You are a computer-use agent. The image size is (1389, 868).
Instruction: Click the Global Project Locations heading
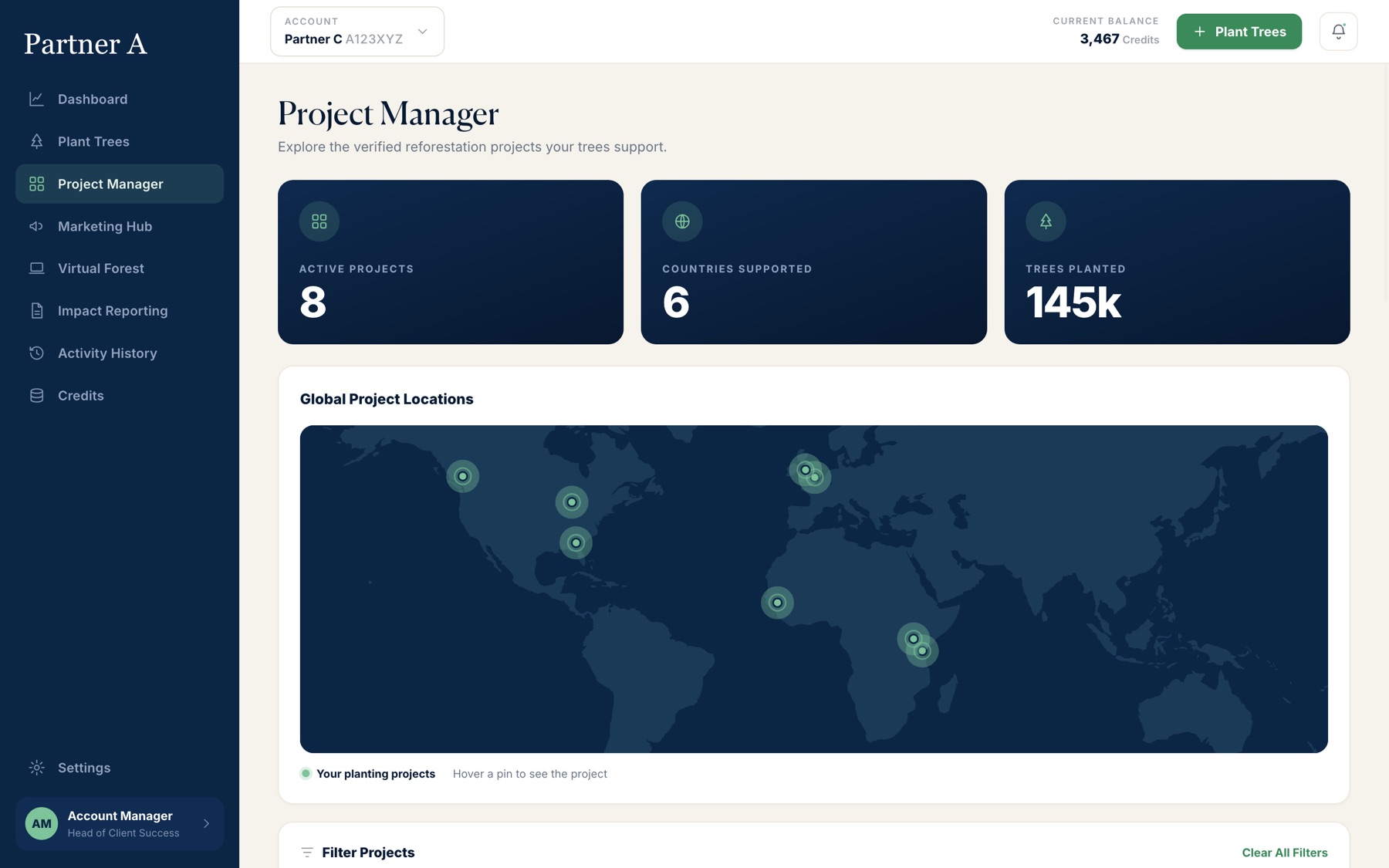tap(387, 399)
